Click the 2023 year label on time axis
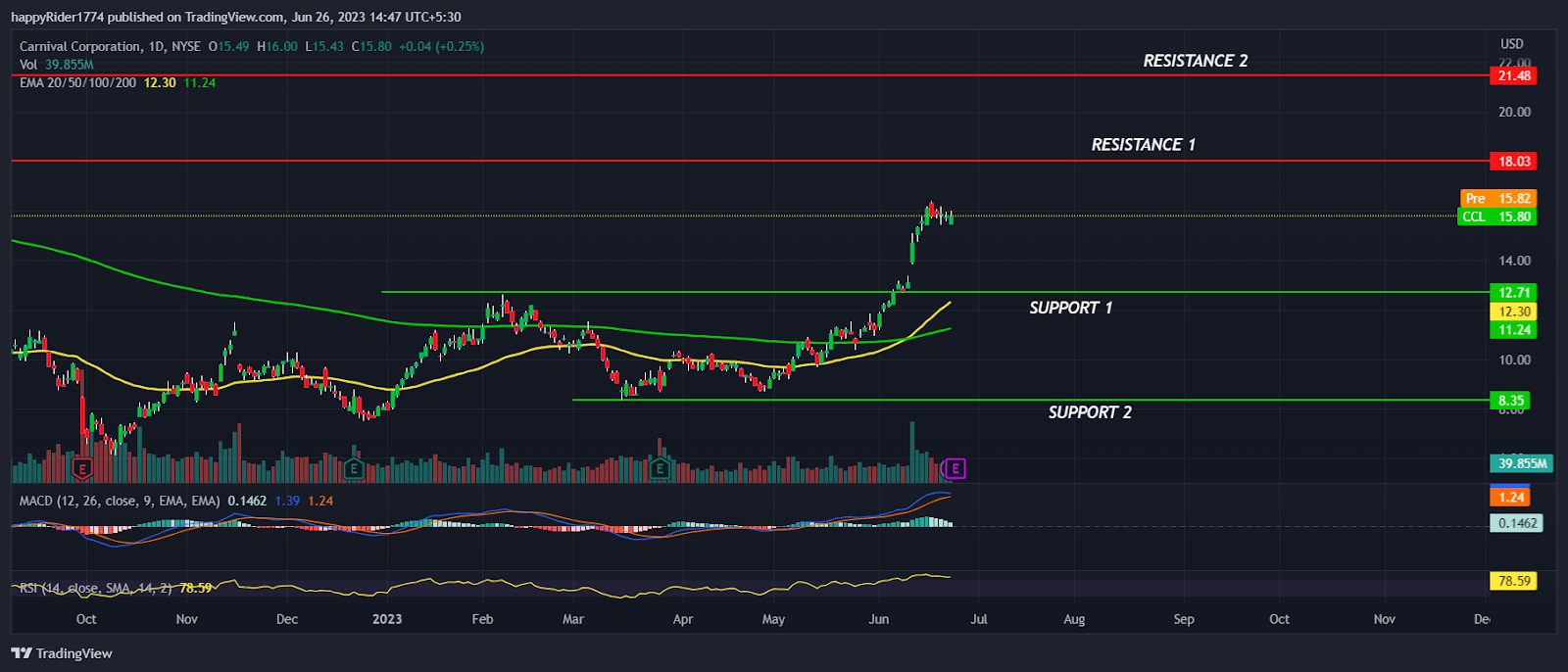 (387, 619)
